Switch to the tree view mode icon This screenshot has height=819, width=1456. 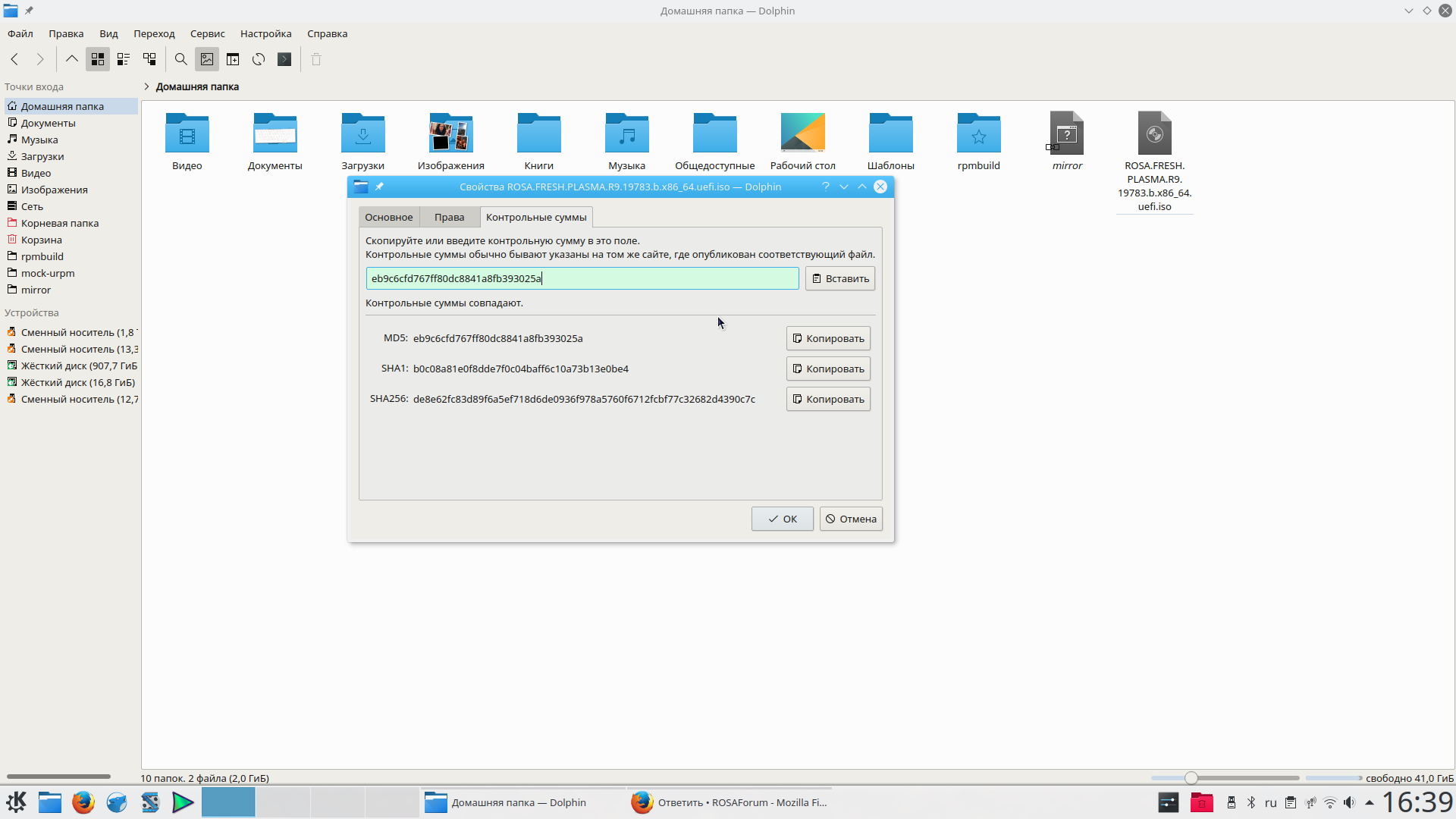coord(149,59)
